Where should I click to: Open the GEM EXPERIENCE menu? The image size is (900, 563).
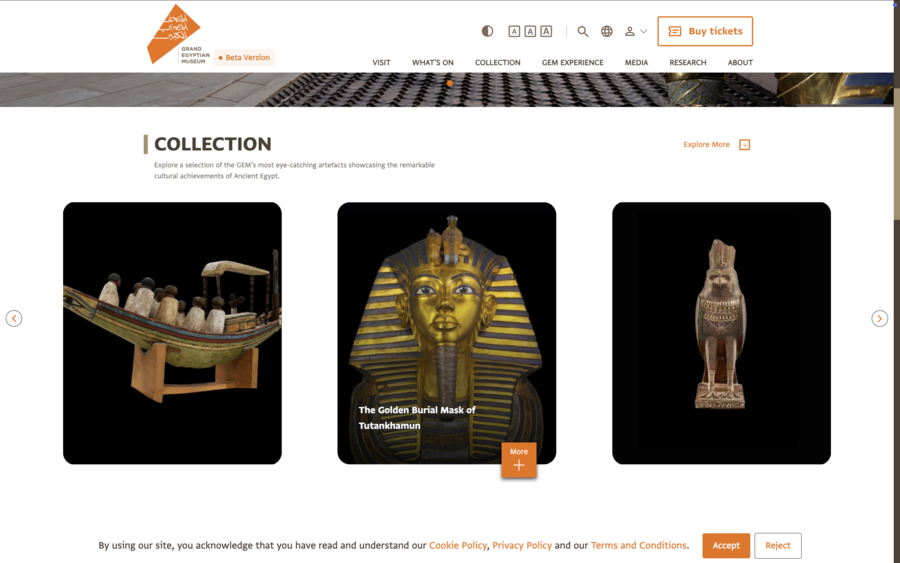[x=572, y=63]
